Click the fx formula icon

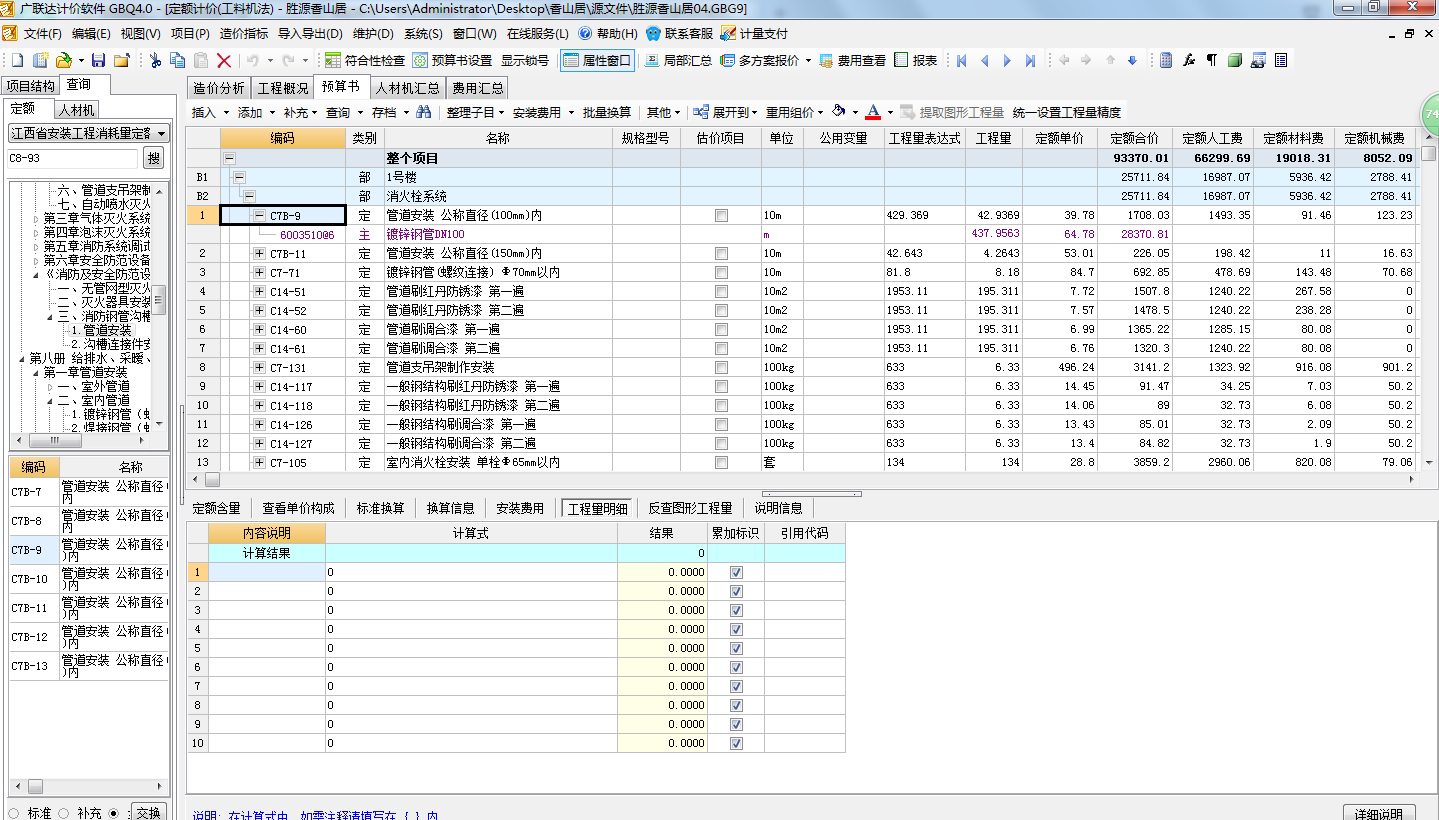tap(1189, 61)
